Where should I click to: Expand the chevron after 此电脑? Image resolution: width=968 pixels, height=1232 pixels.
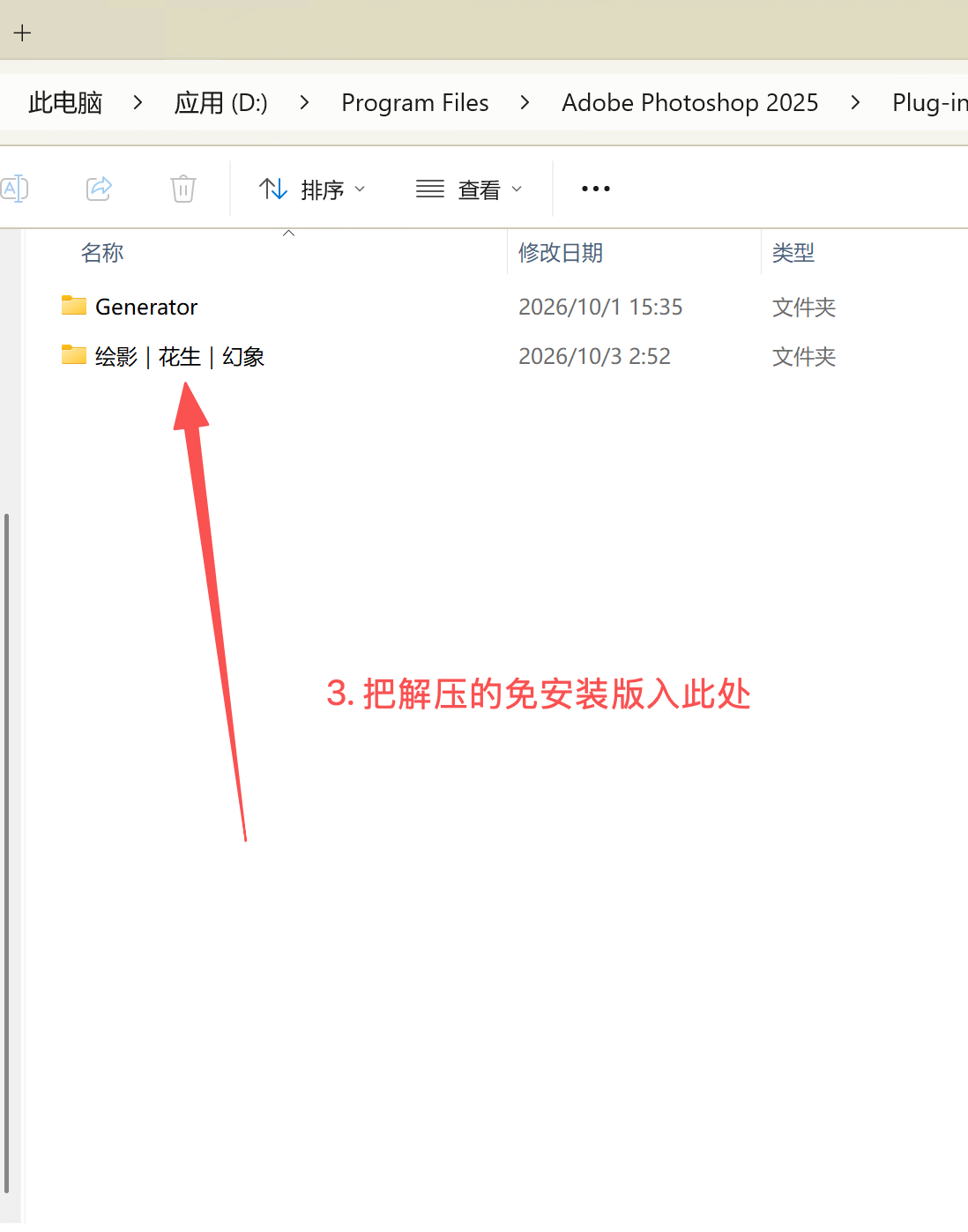pyautogui.click(x=138, y=103)
